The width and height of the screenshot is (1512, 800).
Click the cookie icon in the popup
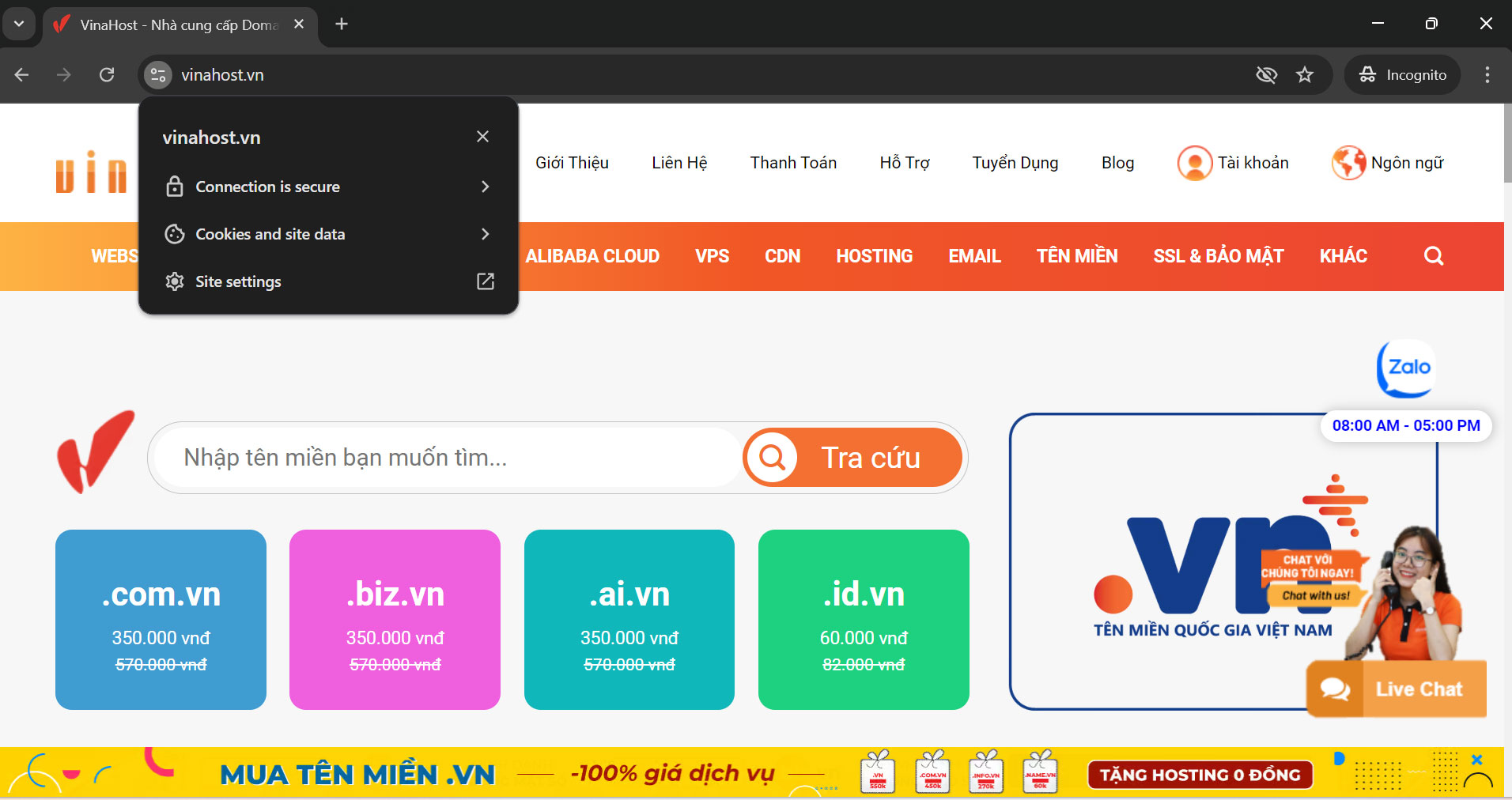pos(175,234)
